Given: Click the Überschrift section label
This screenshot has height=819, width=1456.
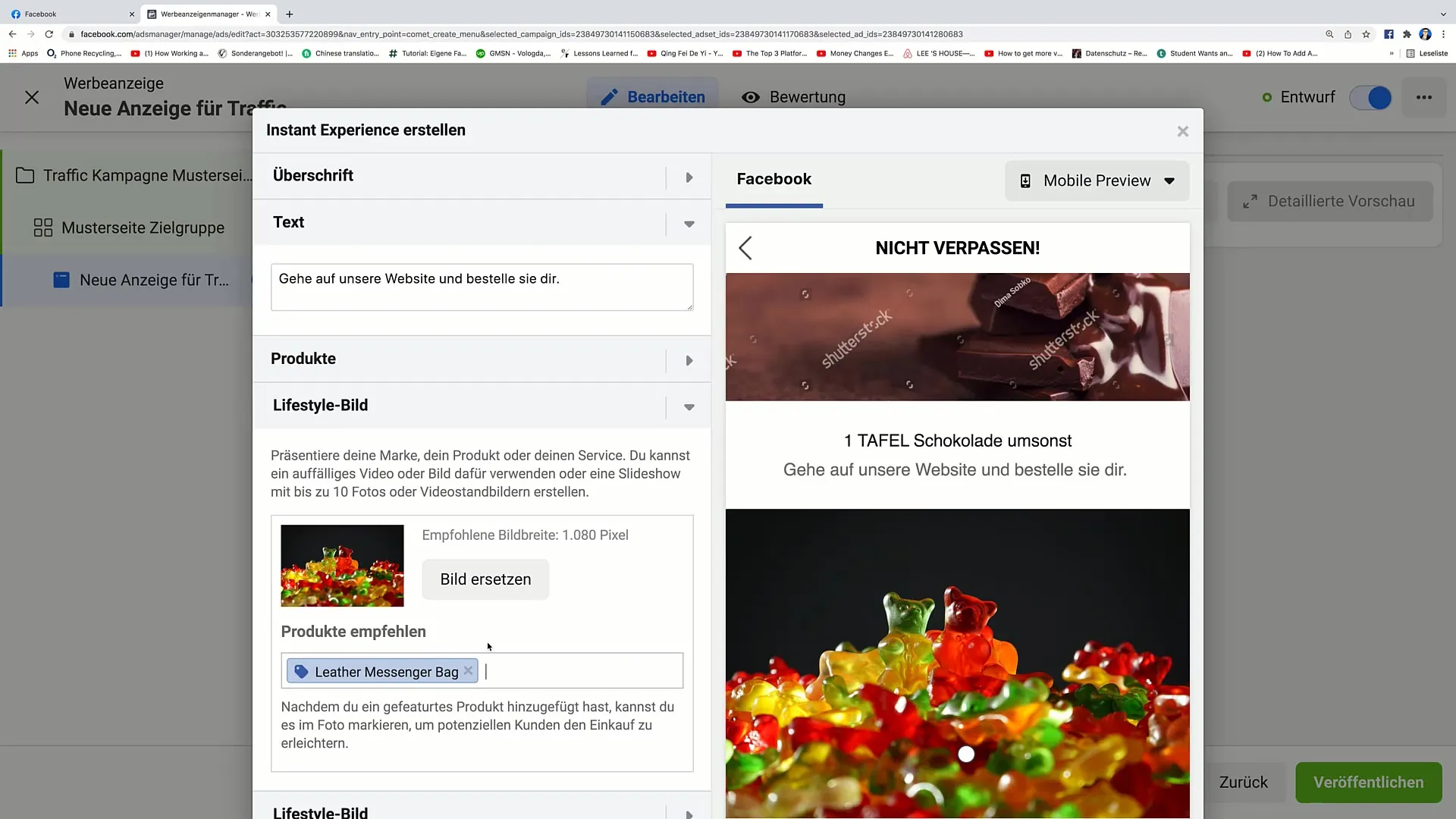Looking at the screenshot, I should (x=313, y=176).
